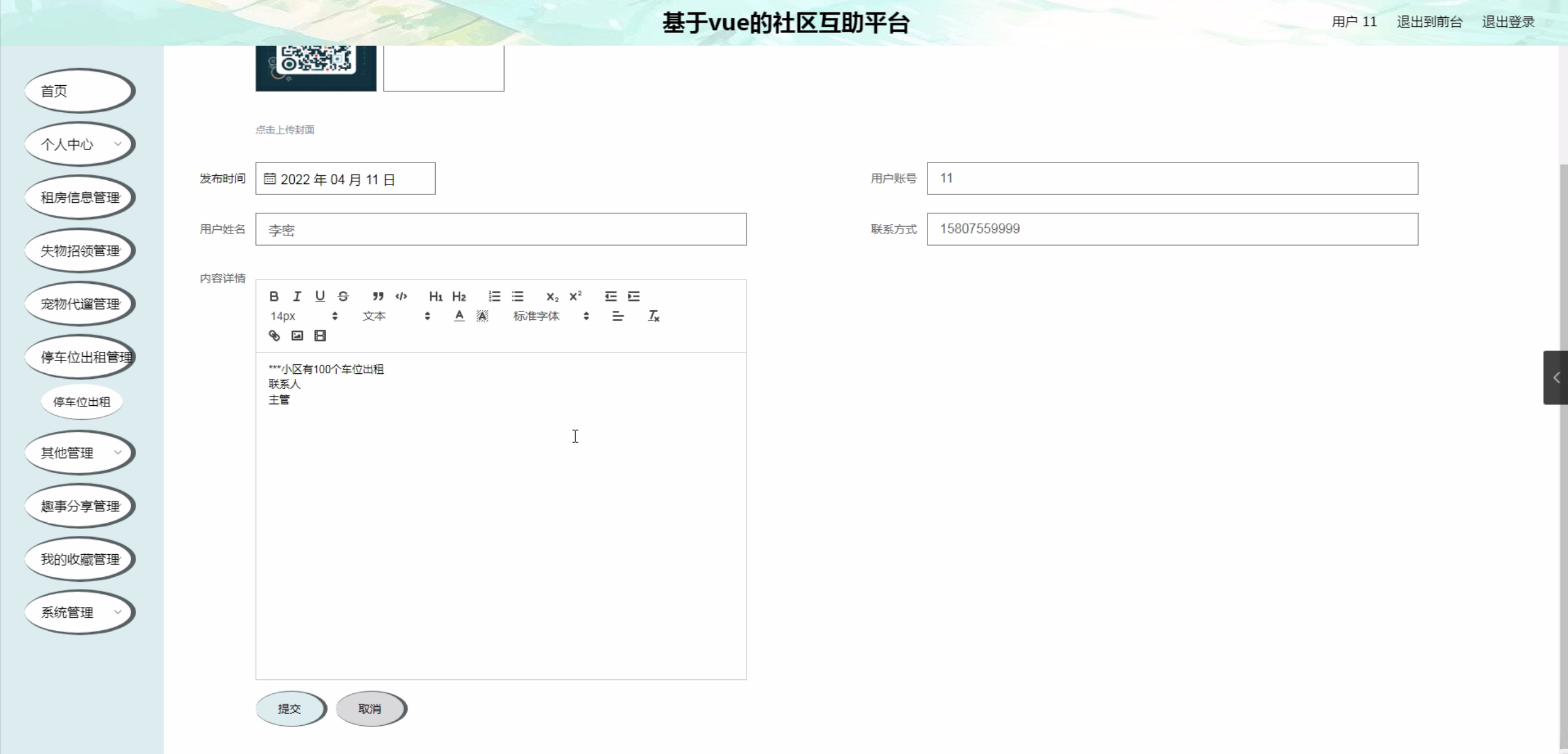The height and width of the screenshot is (754, 1568).
Task: Click the 提交 submit button
Action: point(290,709)
